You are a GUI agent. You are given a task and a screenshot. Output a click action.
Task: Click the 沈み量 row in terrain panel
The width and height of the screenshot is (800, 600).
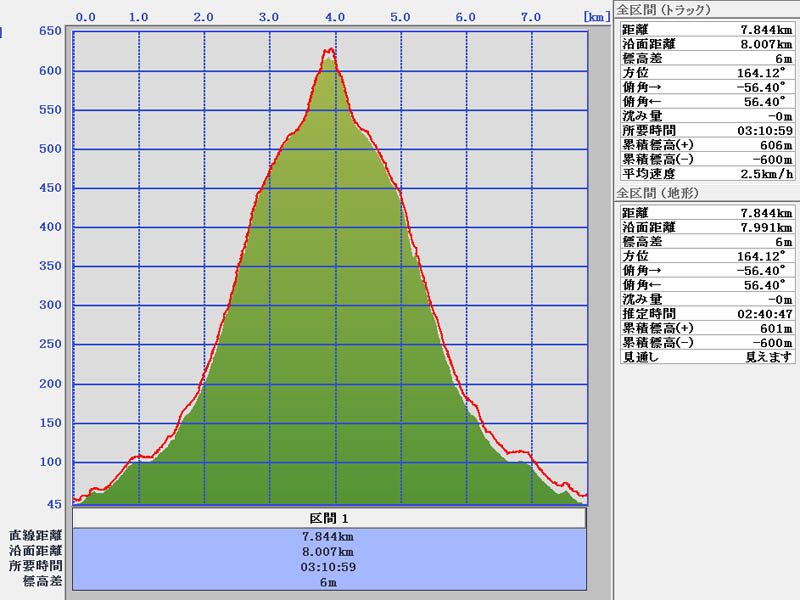(707, 299)
